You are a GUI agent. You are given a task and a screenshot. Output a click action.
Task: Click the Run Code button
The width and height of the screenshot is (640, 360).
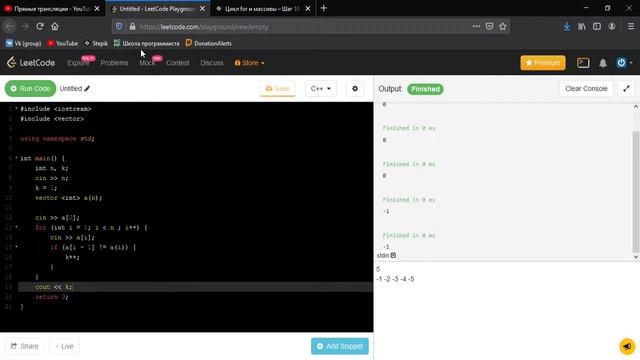[x=30, y=89]
